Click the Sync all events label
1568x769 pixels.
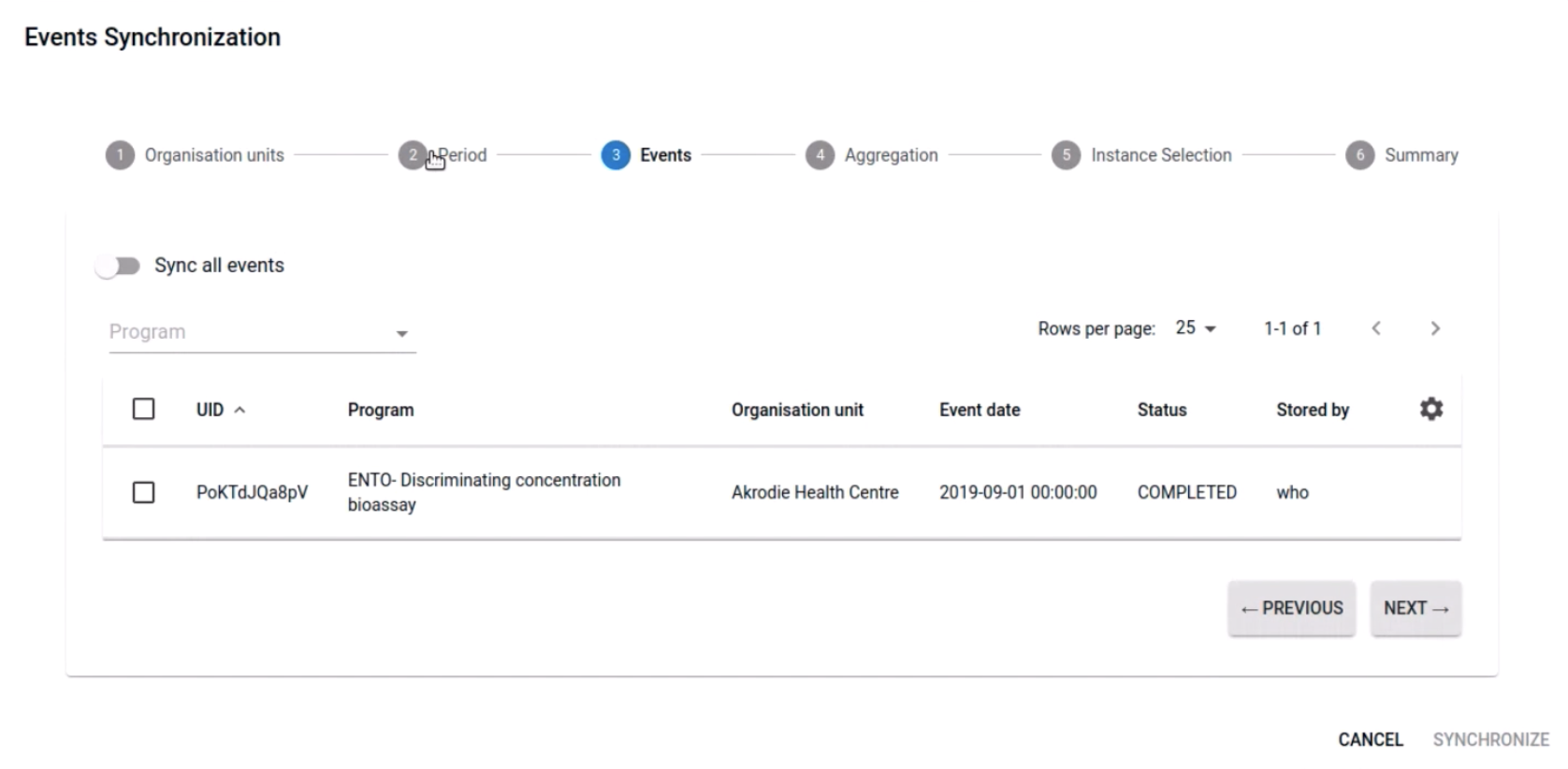219,266
